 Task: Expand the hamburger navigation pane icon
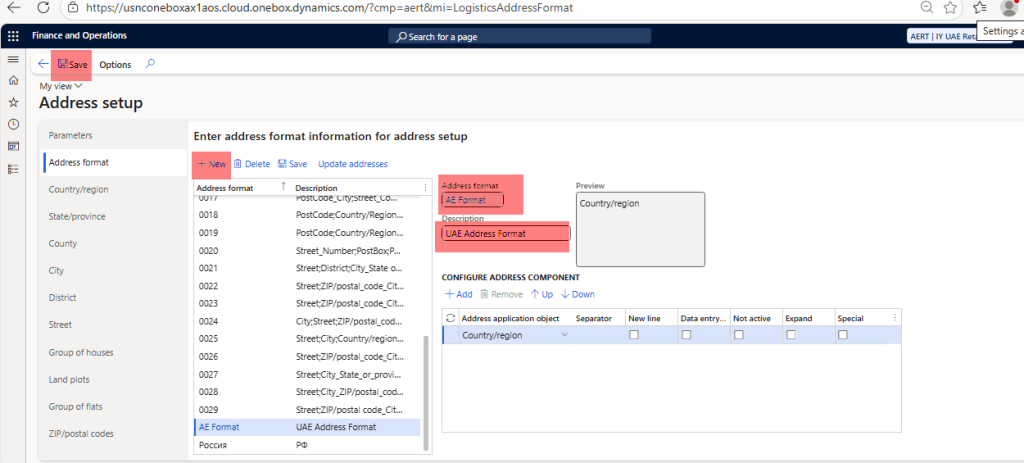coord(13,59)
